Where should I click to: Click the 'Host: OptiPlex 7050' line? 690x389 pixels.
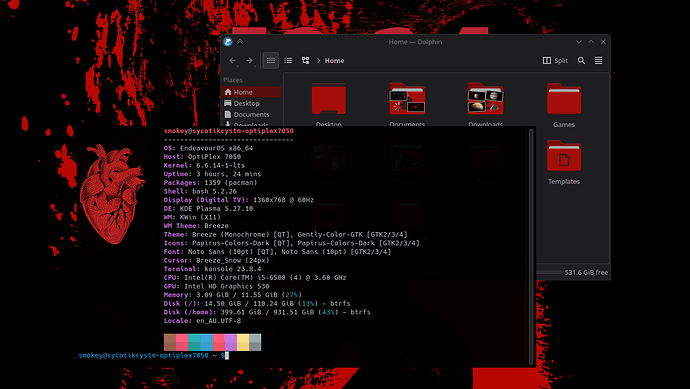tap(202, 157)
